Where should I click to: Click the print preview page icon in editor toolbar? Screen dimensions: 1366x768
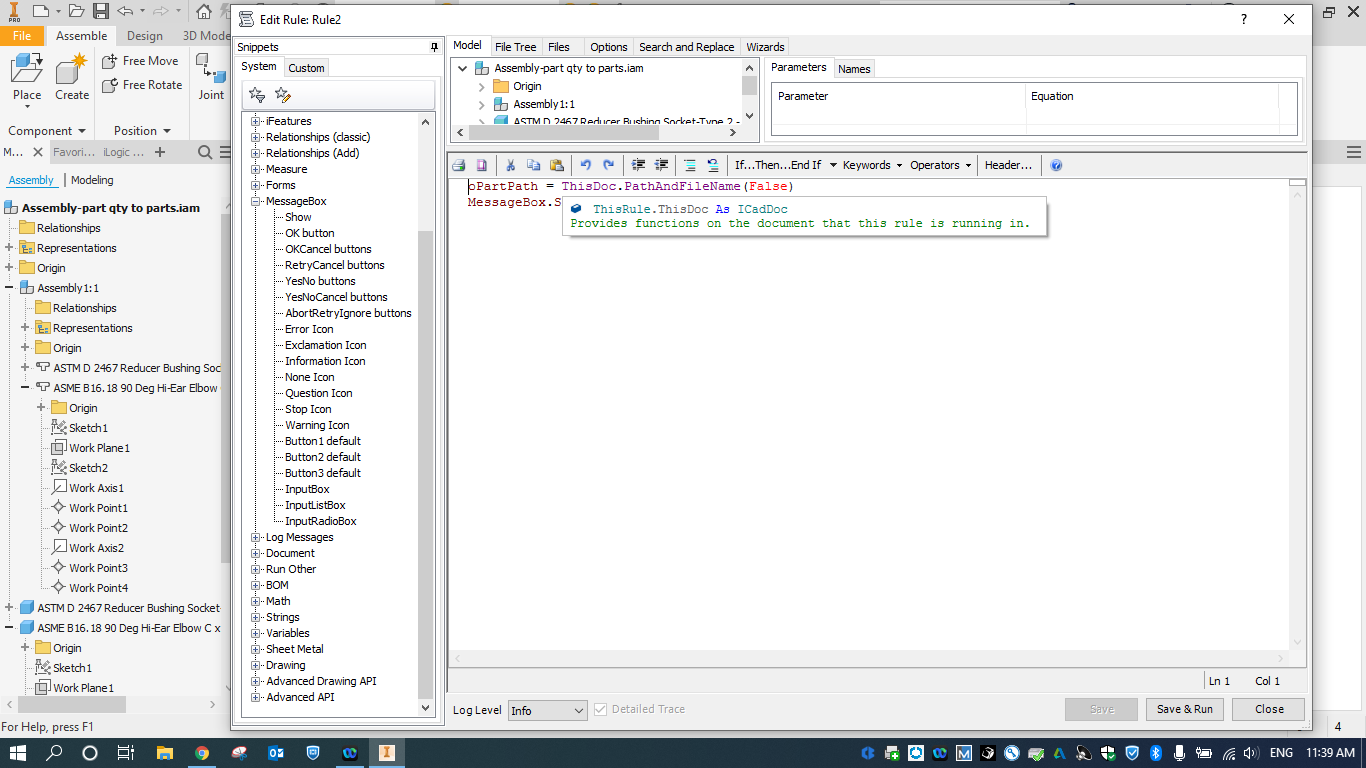tap(481, 165)
